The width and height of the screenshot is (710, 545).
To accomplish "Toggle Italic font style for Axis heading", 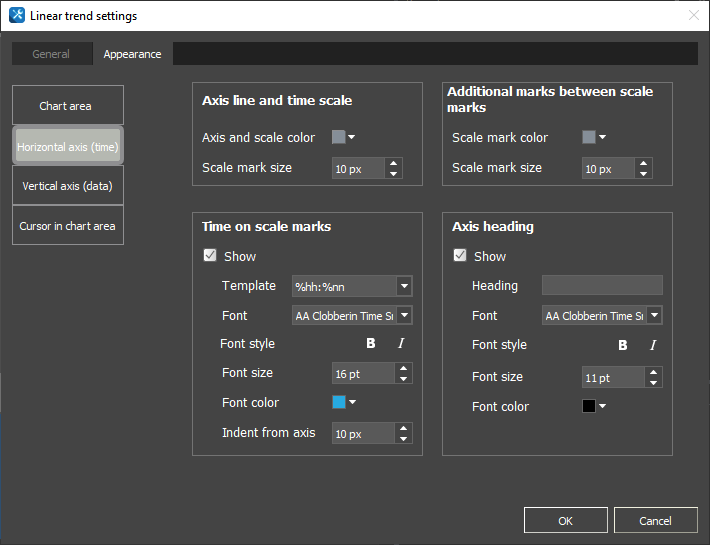I will point(653,345).
